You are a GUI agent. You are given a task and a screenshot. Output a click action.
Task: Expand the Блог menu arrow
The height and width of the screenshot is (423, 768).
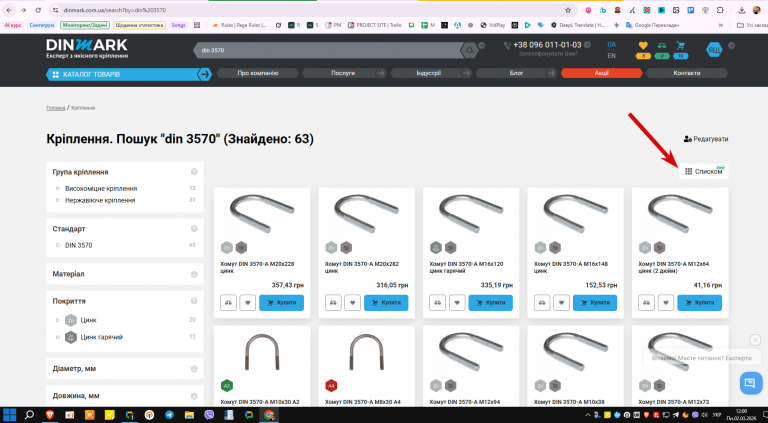point(552,73)
